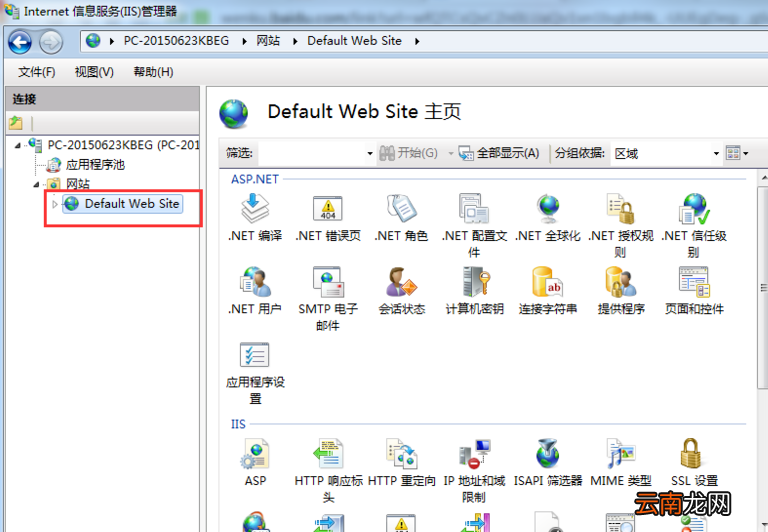Click PC-20150623KBEG in the address breadcrumb

[176, 41]
